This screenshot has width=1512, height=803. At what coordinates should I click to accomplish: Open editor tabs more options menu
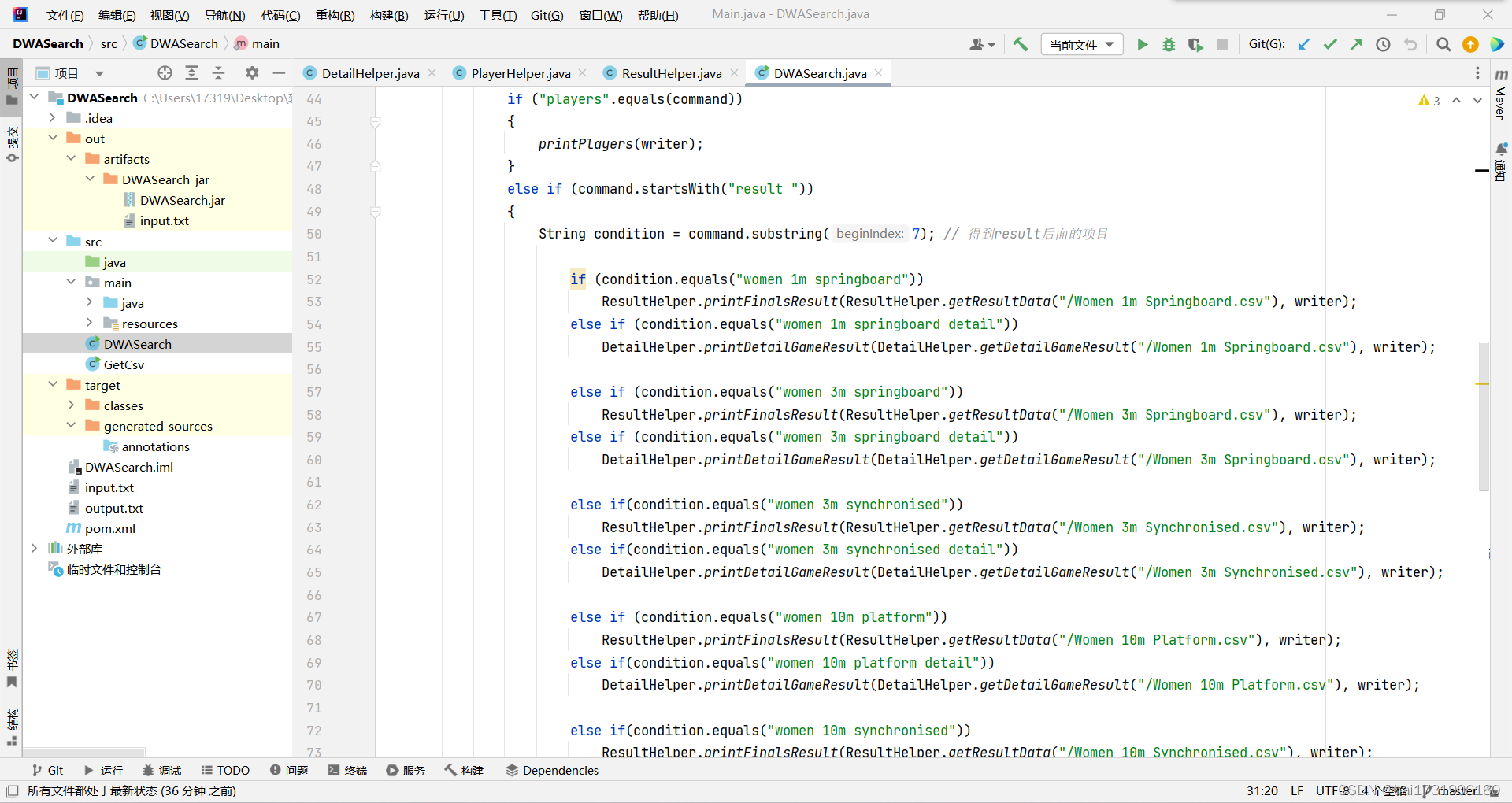(1477, 73)
